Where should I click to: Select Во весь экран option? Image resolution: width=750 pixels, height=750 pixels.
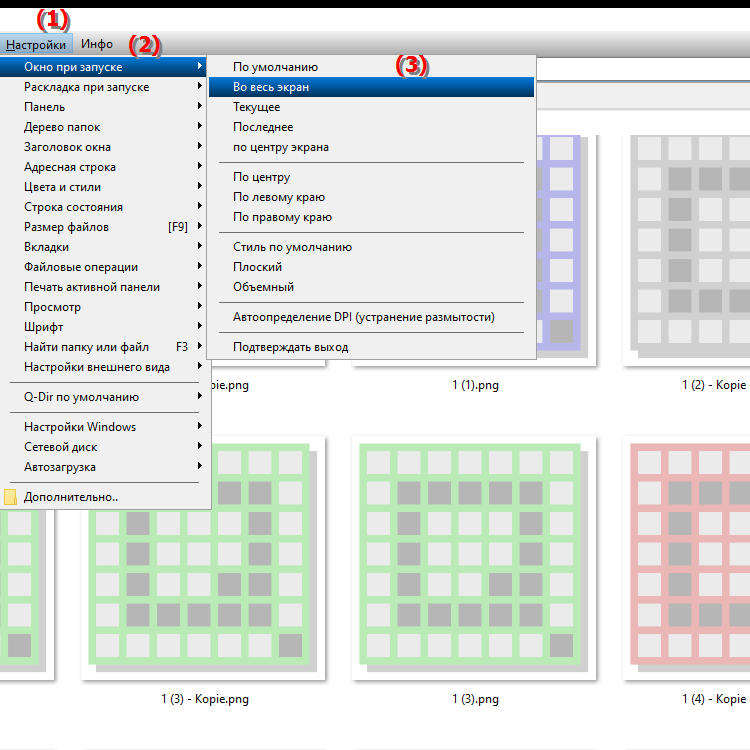tap(371, 87)
